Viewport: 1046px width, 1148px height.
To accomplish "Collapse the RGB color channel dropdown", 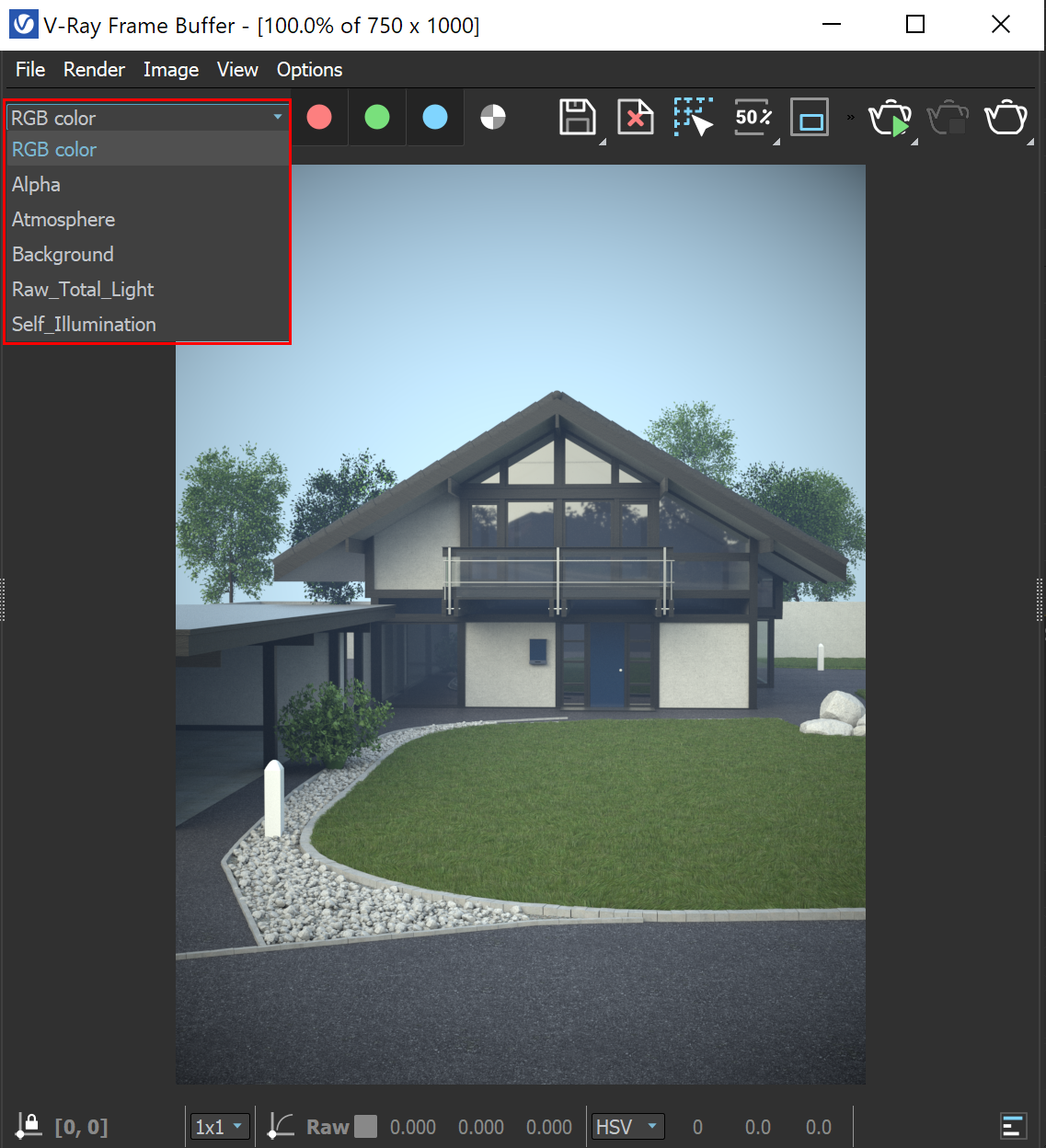I will tap(147, 118).
